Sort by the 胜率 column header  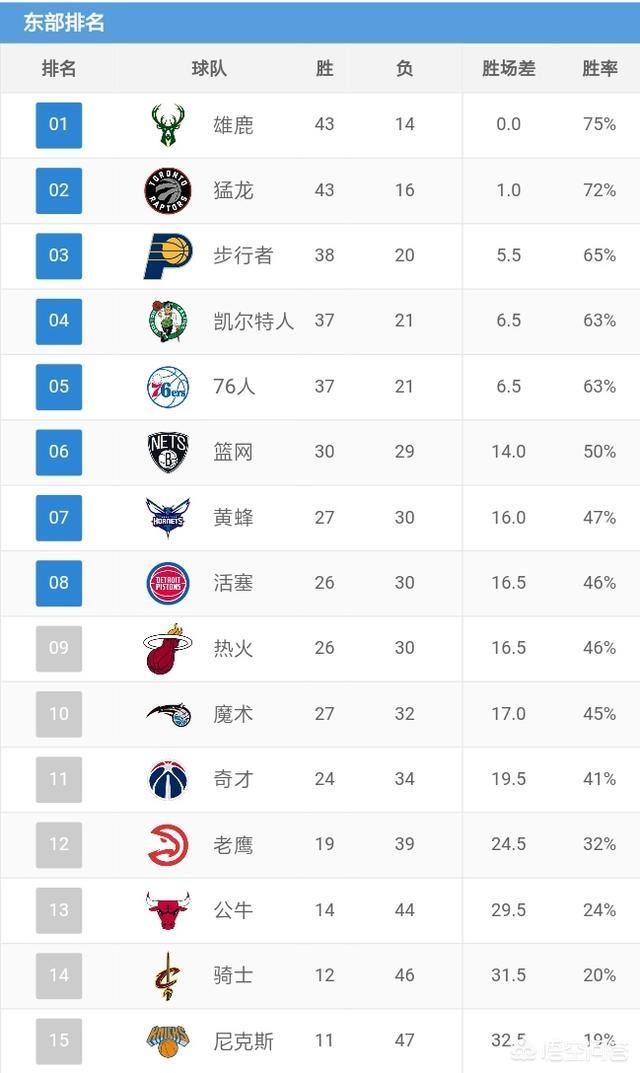point(599,69)
